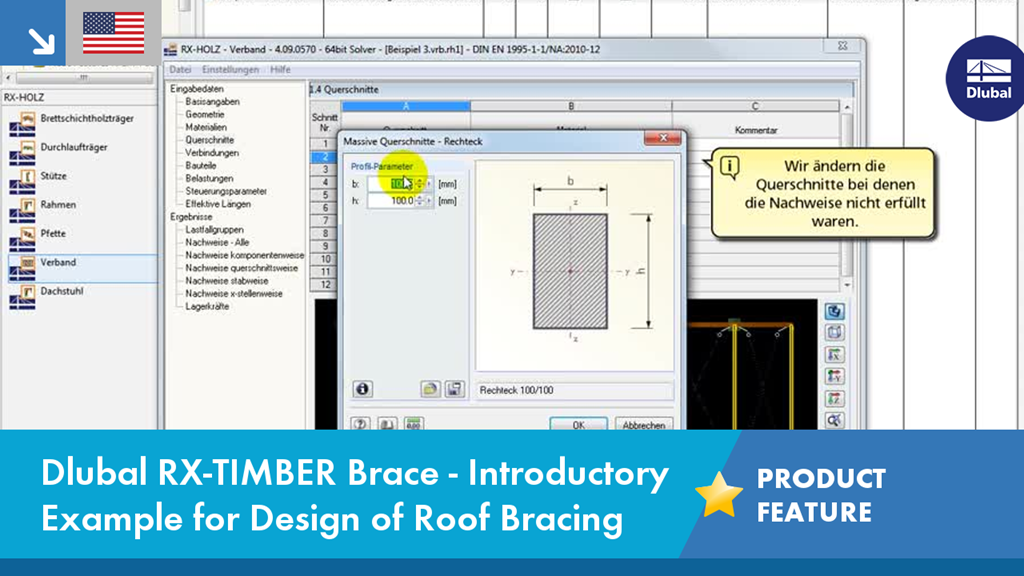Screen dimensions: 1024x576
Task: Open the arrow menu beside h value
Action: click(429, 201)
